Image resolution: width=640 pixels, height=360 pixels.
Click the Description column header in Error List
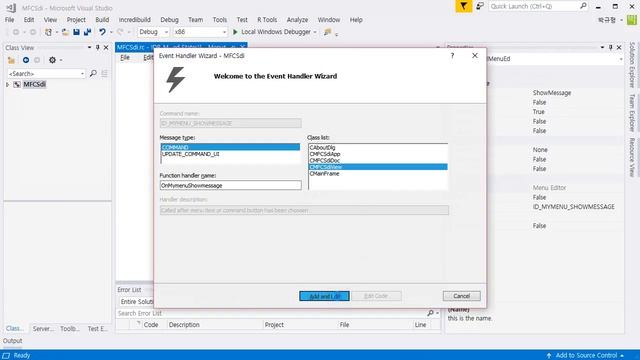[x=215, y=325]
